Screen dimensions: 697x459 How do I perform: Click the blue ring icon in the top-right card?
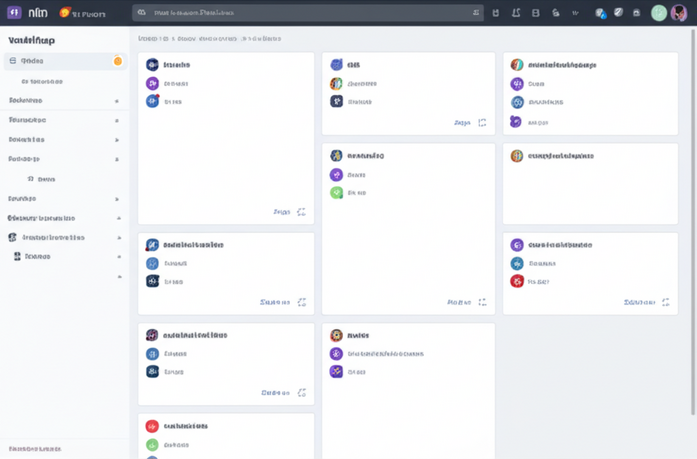(x=517, y=102)
